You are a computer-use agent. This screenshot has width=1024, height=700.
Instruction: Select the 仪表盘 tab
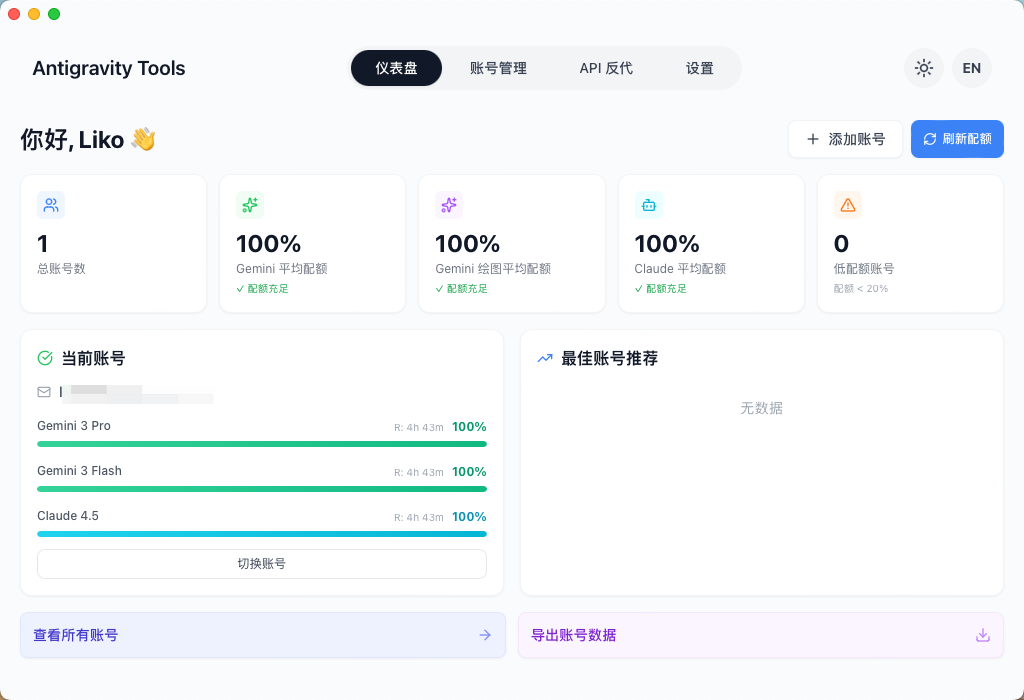coord(396,68)
